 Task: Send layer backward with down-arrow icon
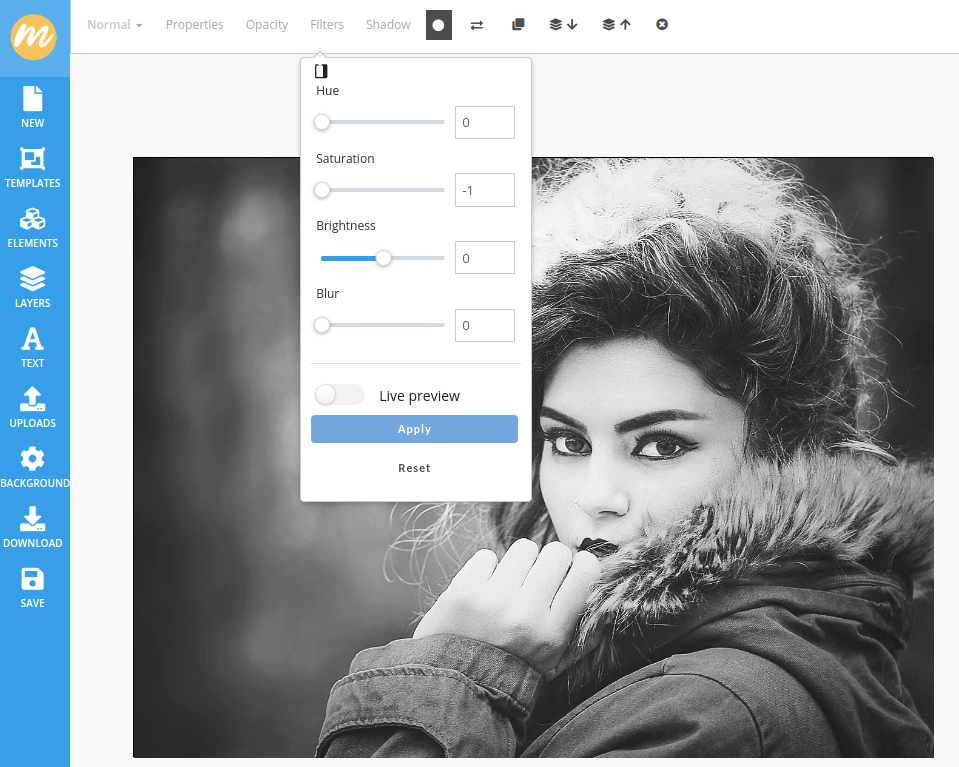tap(563, 24)
